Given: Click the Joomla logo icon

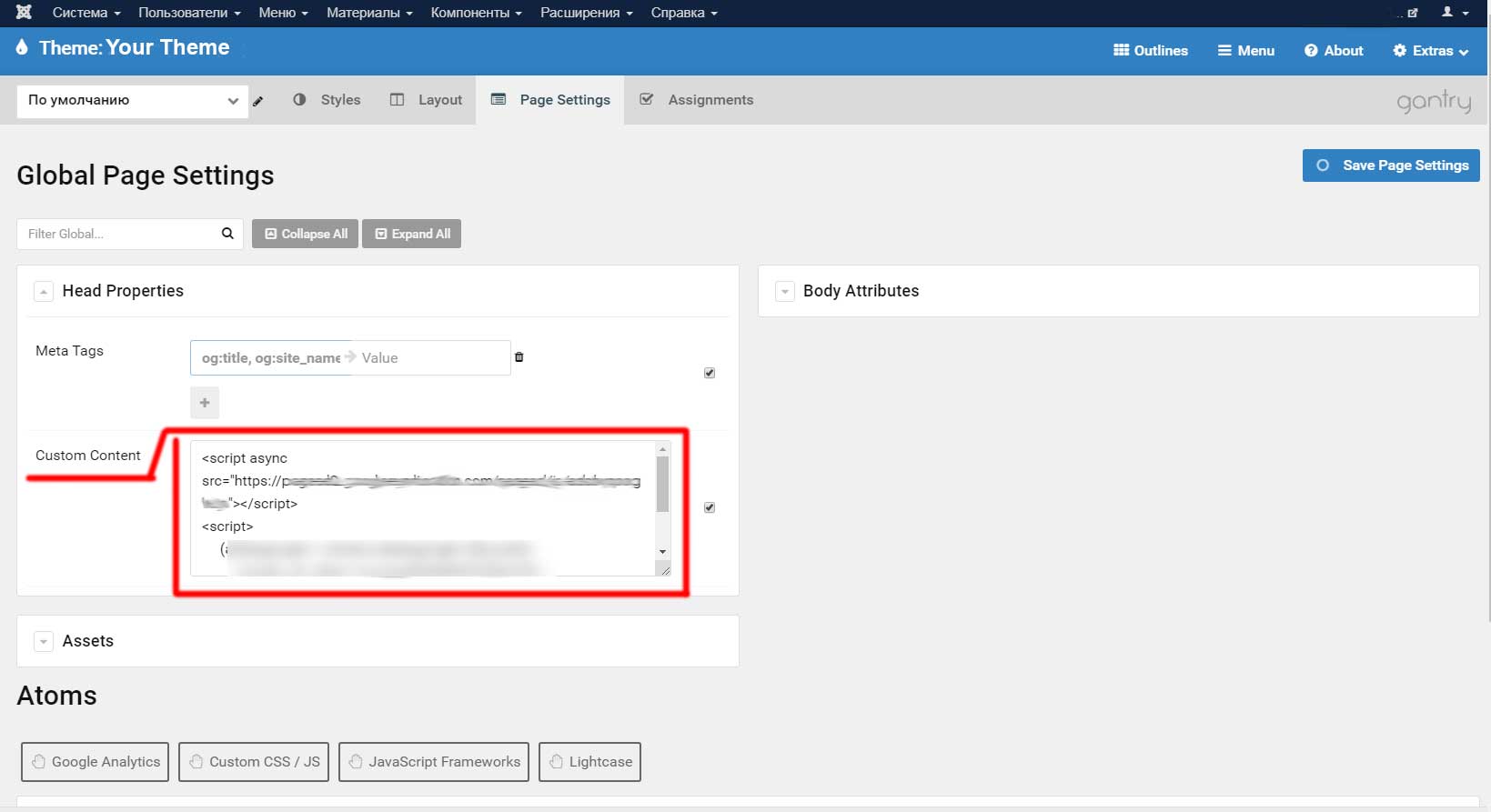Looking at the screenshot, I should [24, 13].
